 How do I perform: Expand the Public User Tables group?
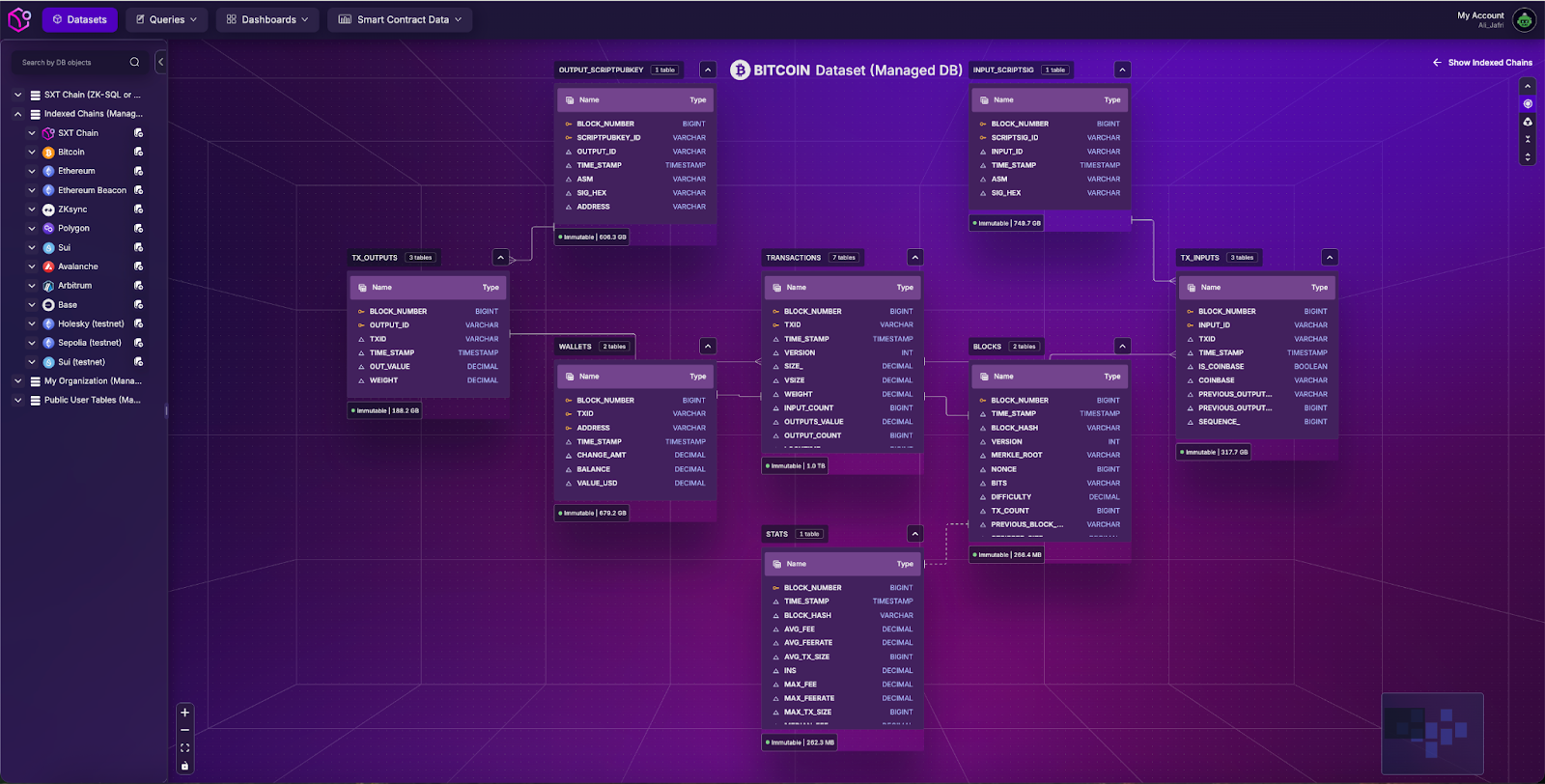tap(17, 400)
